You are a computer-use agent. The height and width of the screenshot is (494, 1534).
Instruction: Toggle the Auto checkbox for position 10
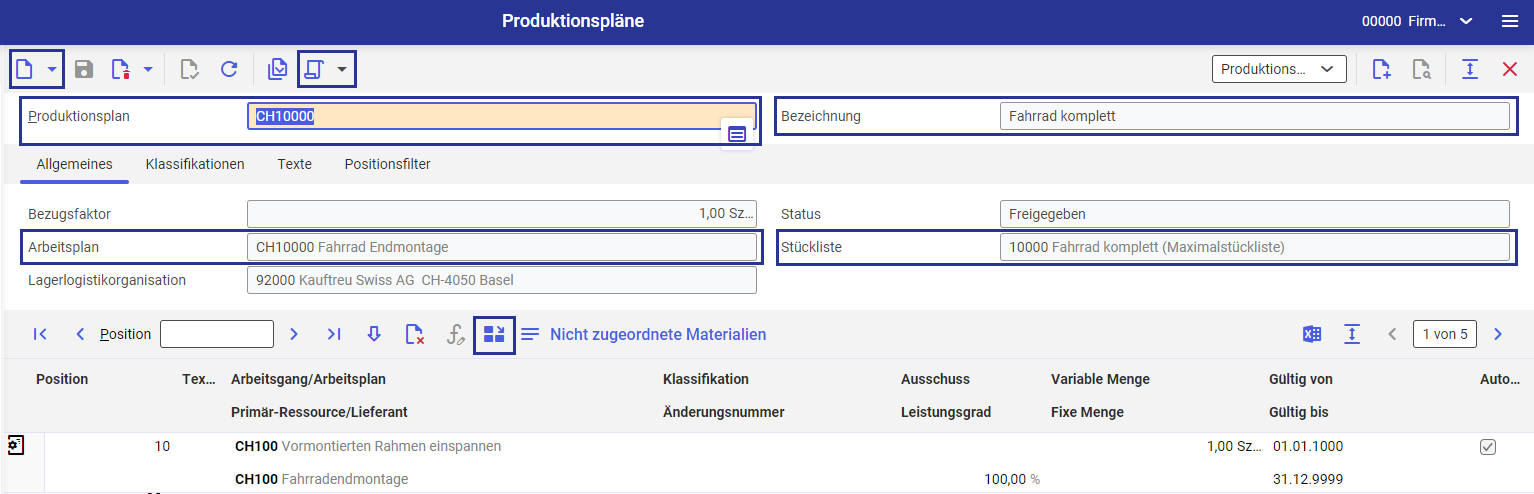(x=1487, y=447)
